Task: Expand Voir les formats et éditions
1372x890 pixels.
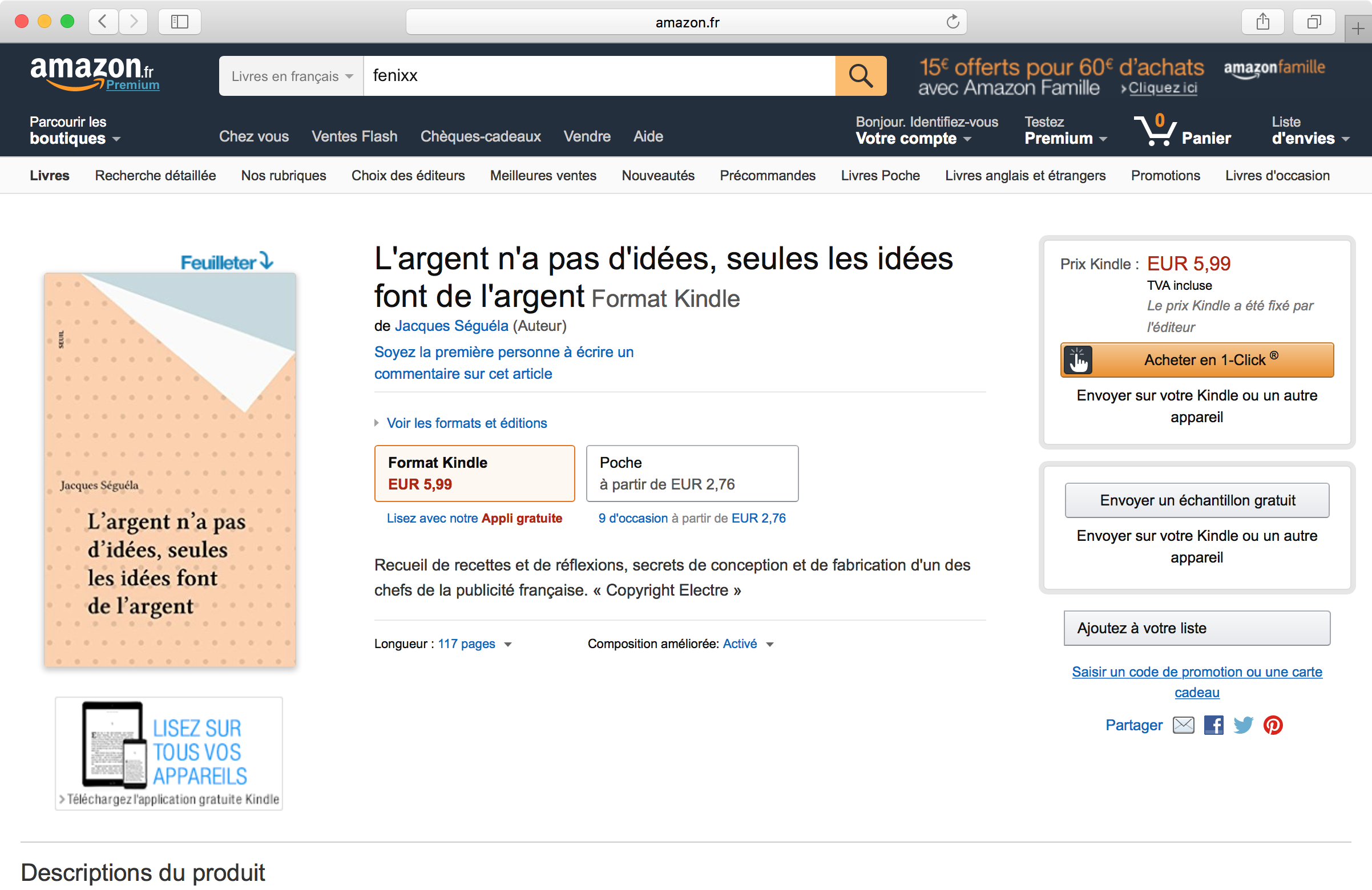Action: pyautogui.click(x=466, y=423)
